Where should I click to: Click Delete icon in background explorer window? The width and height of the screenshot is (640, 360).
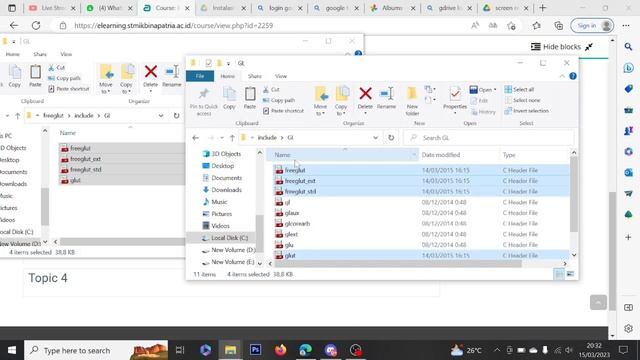151,72
